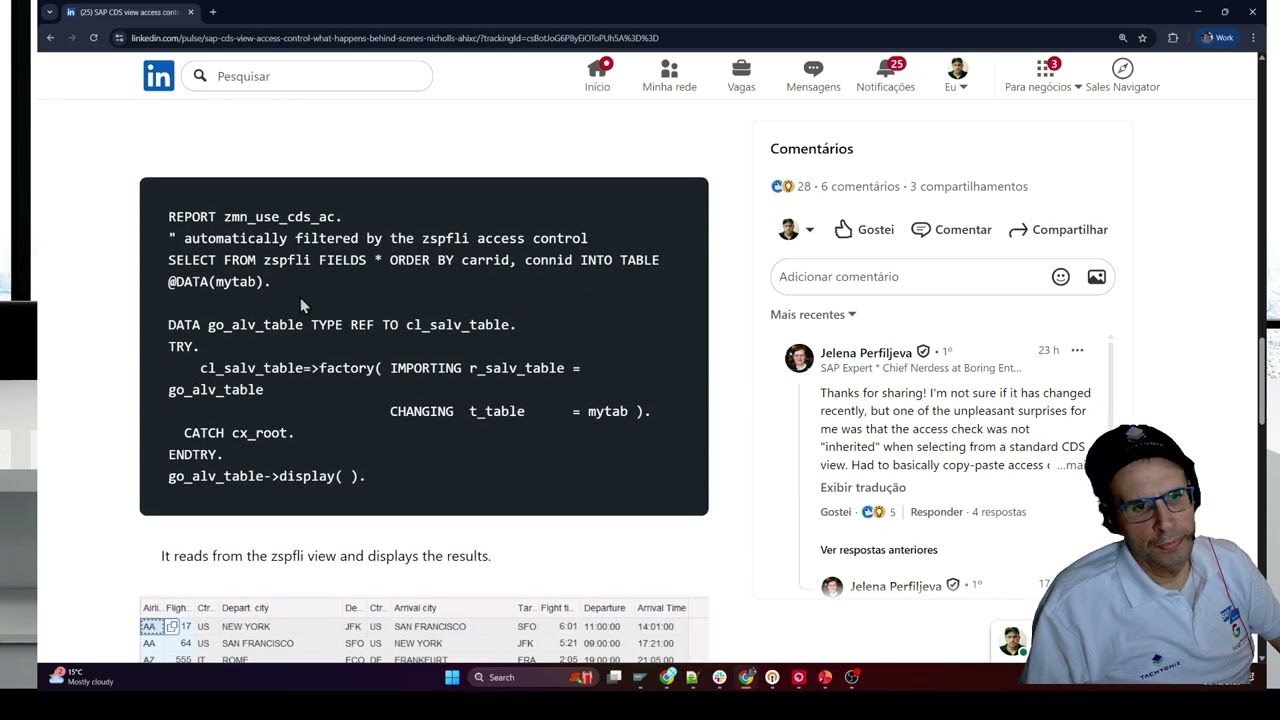
Task: Click 'Comentários' panel heading
Action: pyautogui.click(x=811, y=149)
